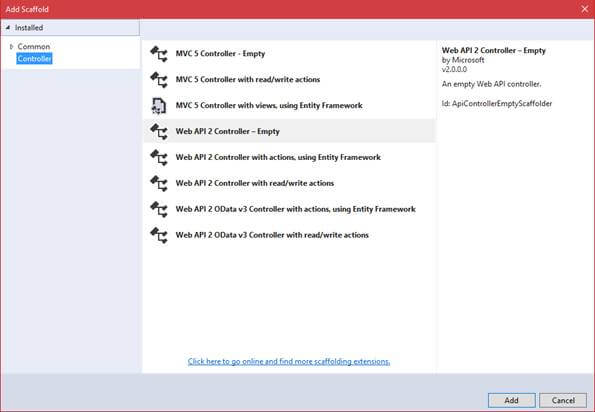Select Web API 2 OData v3 Controller with actions, using Entity Framework
Screen dimensions: 595x412
click(290, 209)
